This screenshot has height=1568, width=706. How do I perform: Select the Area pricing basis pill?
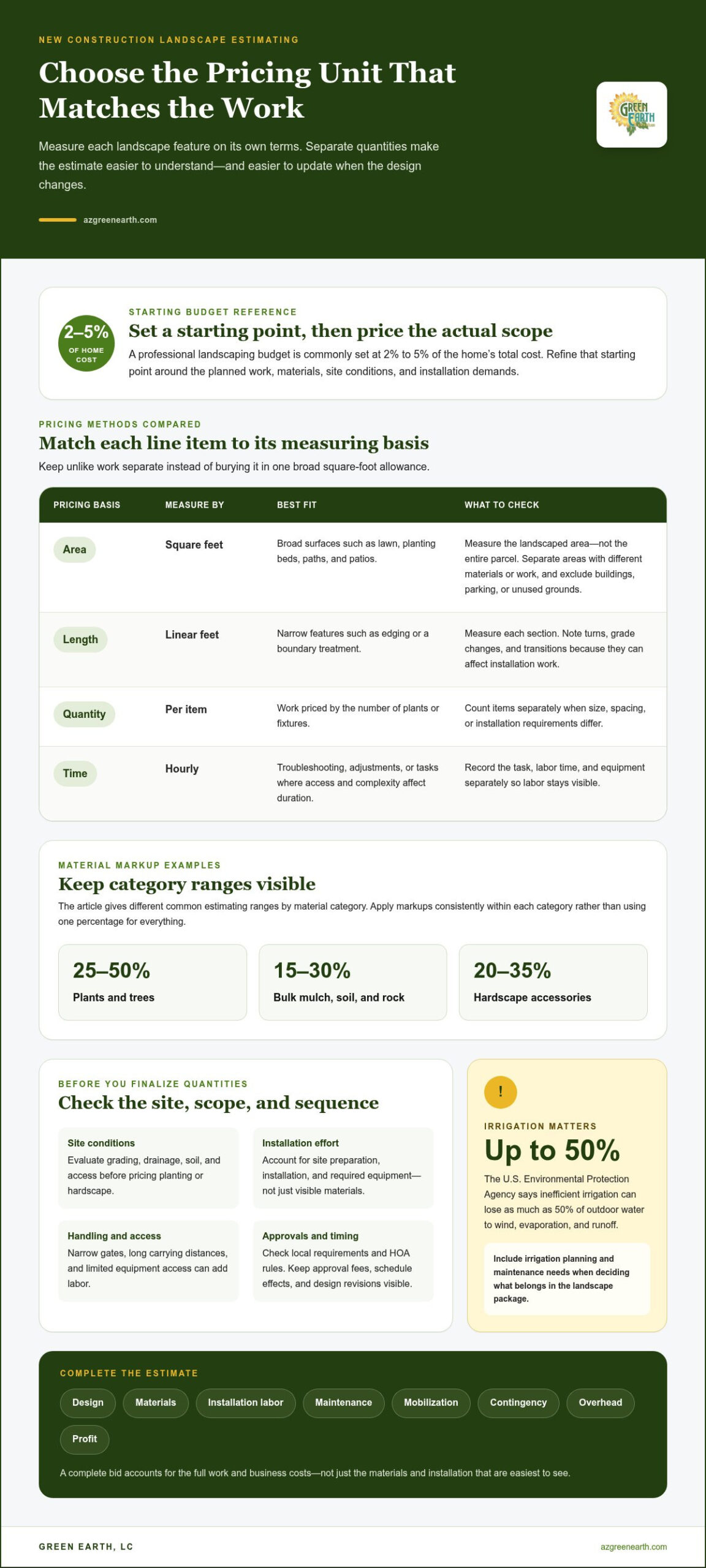[74, 549]
